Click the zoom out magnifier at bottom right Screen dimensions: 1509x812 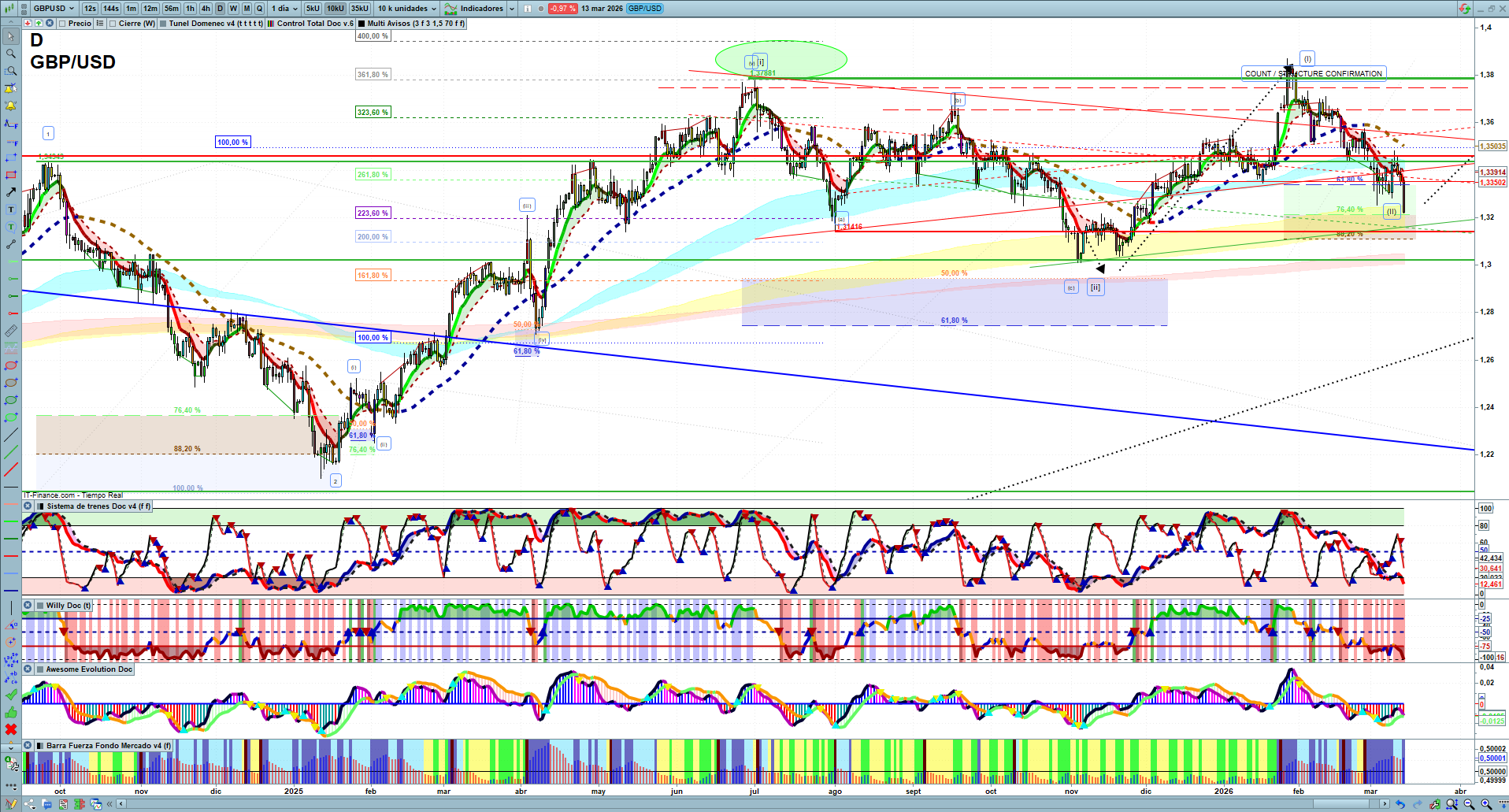click(x=1469, y=804)
